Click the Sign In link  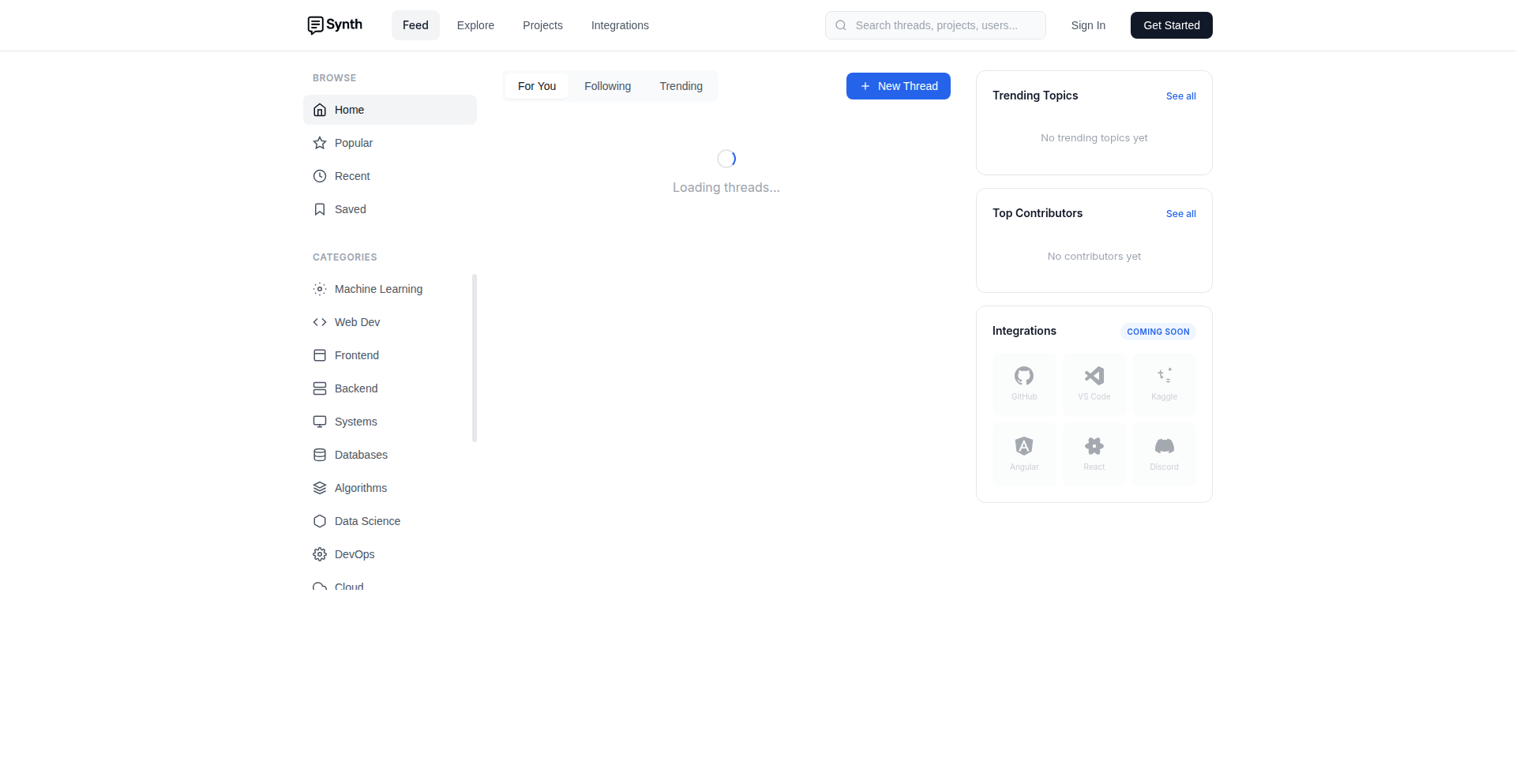[1088, 25]
